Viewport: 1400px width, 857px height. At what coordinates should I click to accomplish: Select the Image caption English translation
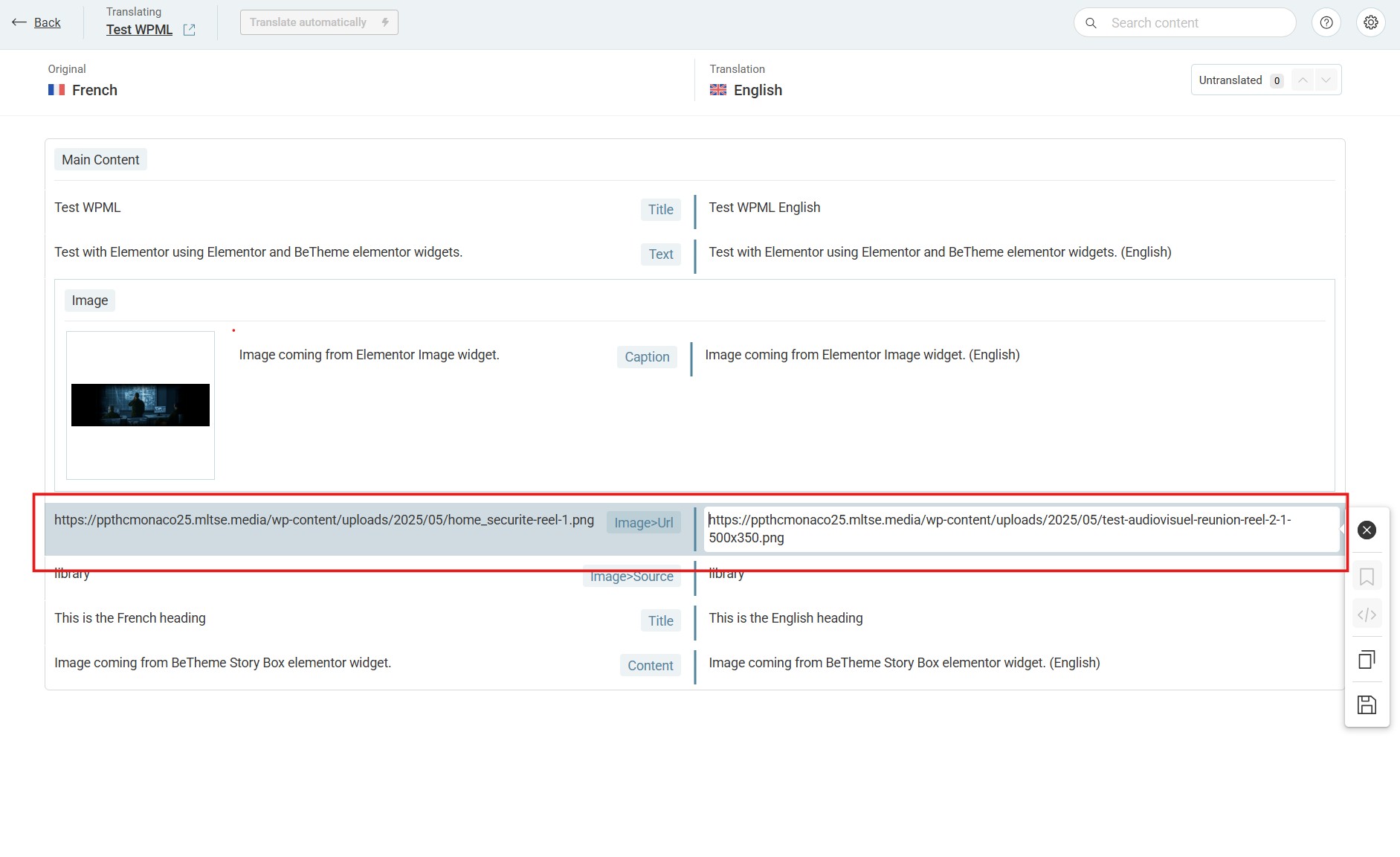click(x=862, y=355)
